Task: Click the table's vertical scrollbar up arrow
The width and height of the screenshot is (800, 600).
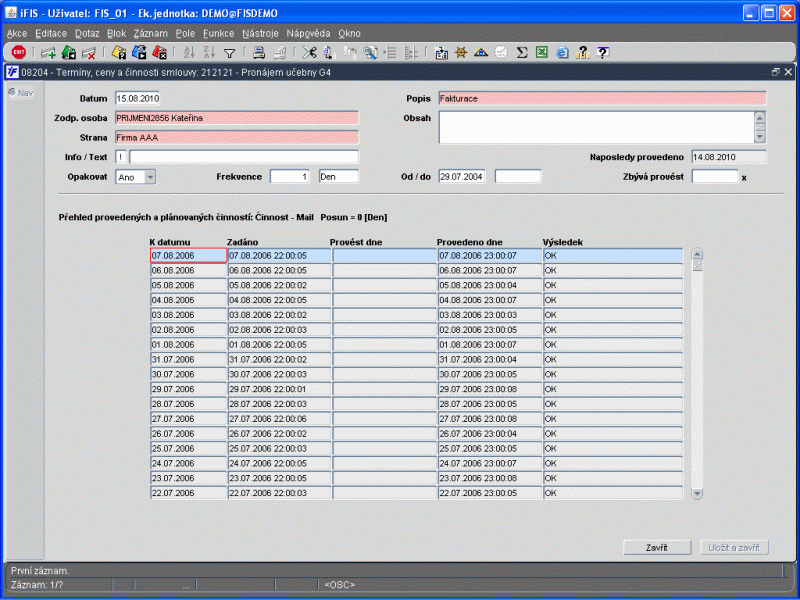Action: [x=697, y=254]
